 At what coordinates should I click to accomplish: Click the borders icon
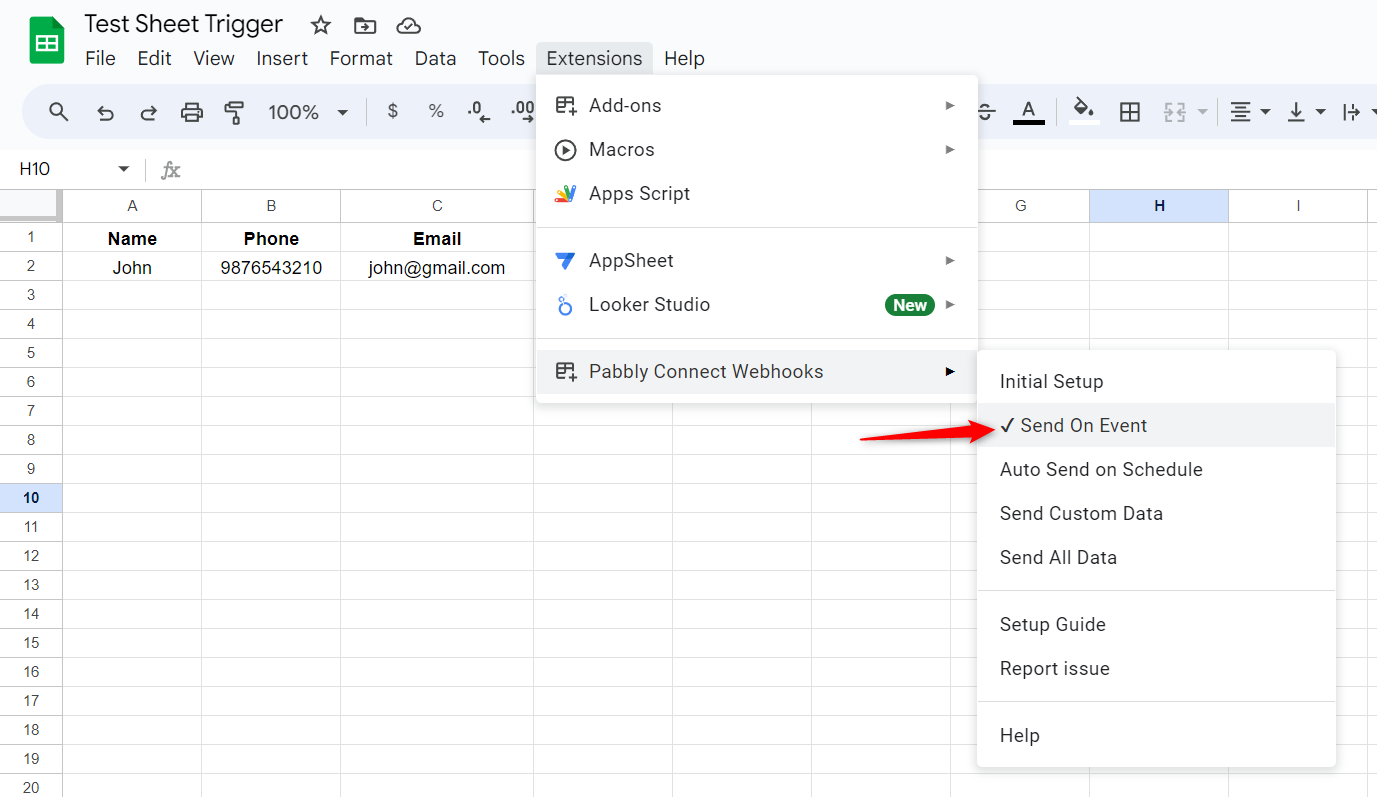1130,112
